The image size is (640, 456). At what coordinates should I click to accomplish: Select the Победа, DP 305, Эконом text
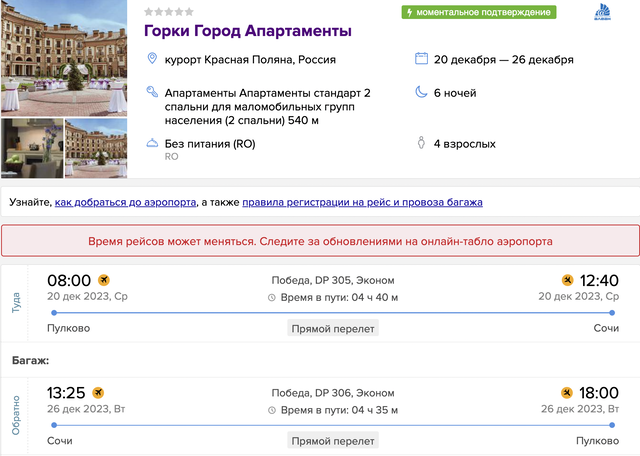333,280
